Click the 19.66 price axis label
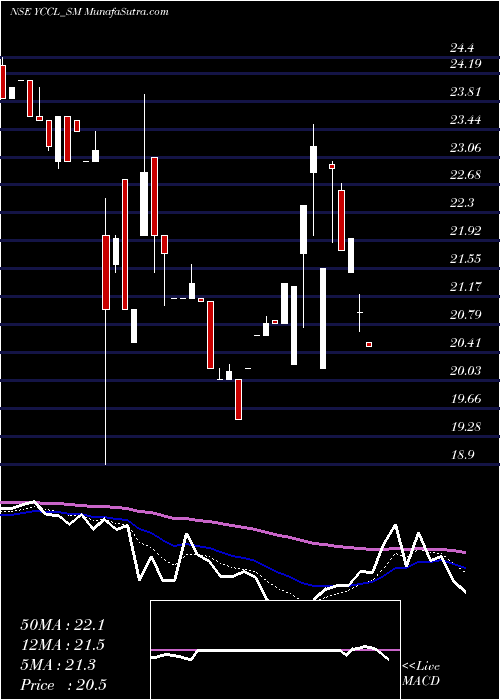 466,399
